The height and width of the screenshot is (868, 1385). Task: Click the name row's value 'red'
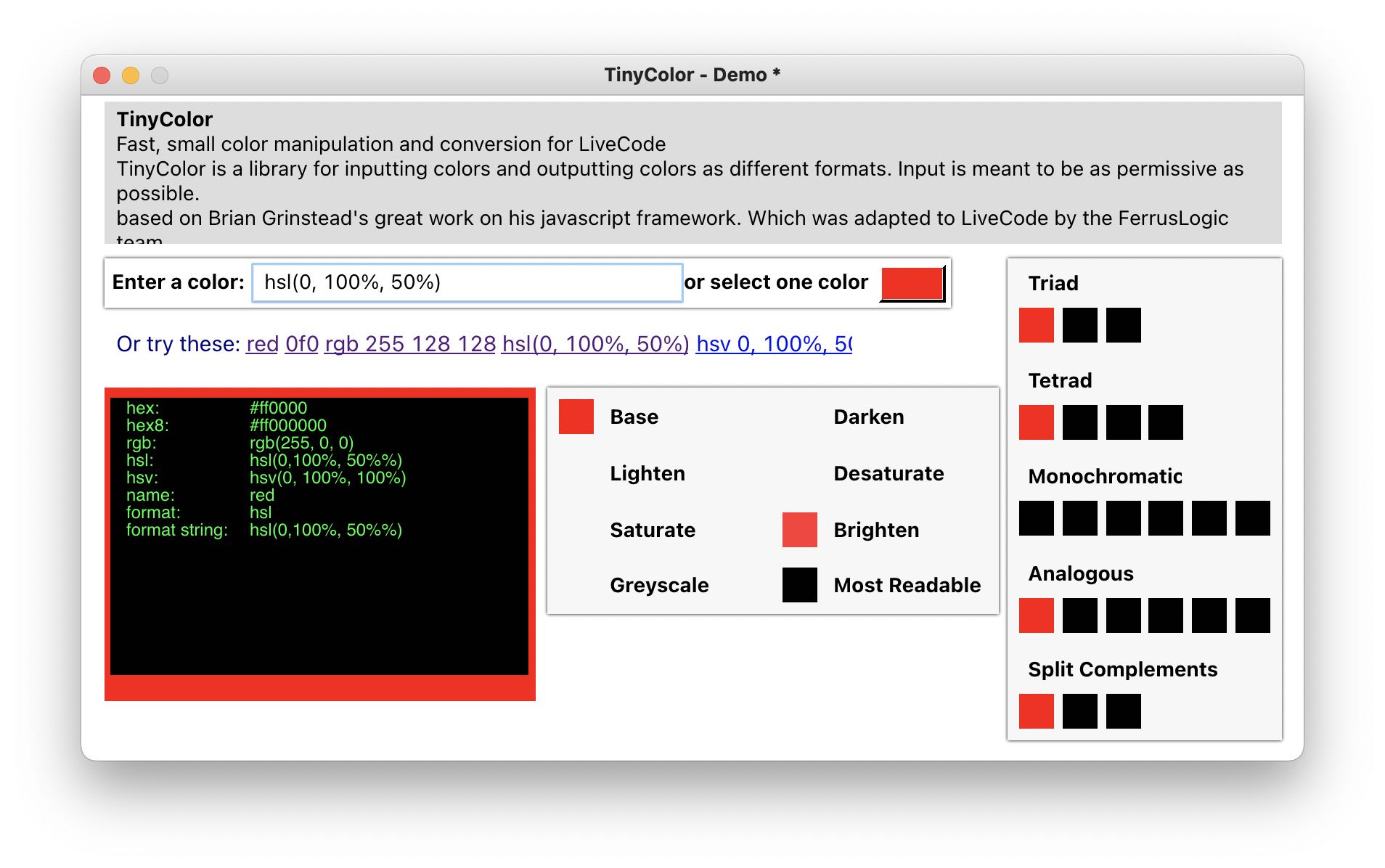[262, 495]
